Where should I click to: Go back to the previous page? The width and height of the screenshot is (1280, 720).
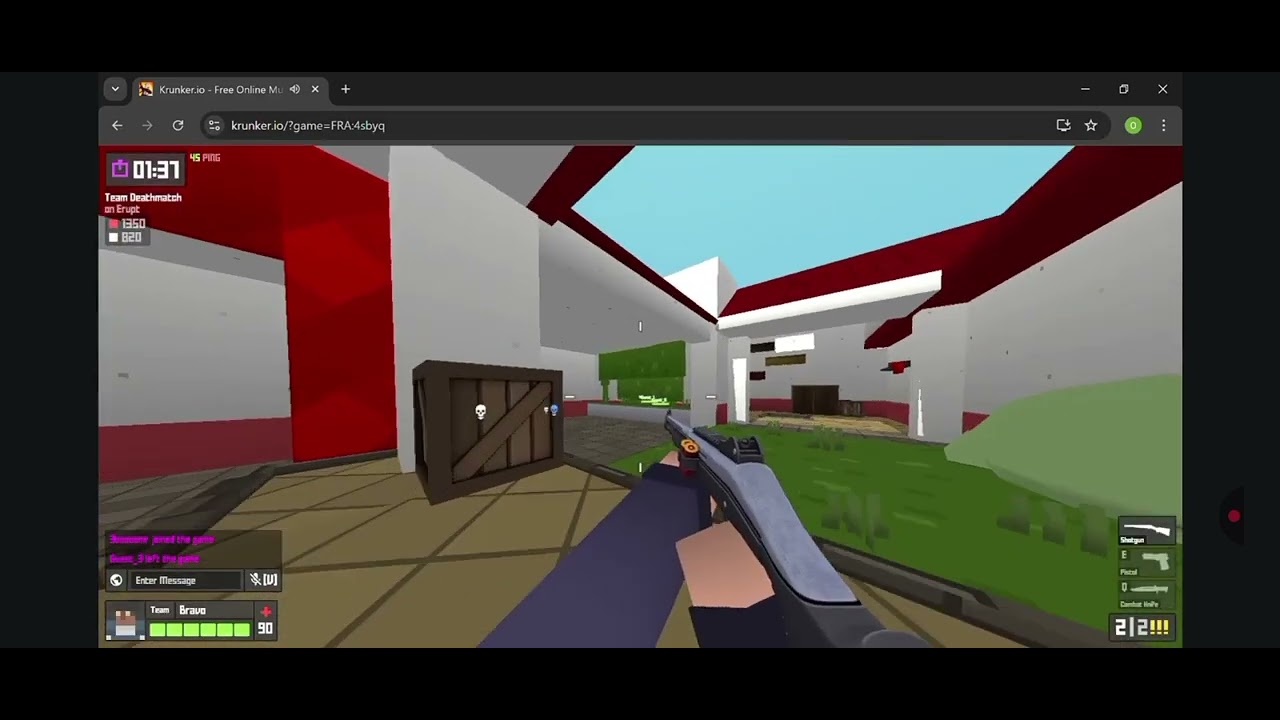pyautogui.click(x=117, y=125)
